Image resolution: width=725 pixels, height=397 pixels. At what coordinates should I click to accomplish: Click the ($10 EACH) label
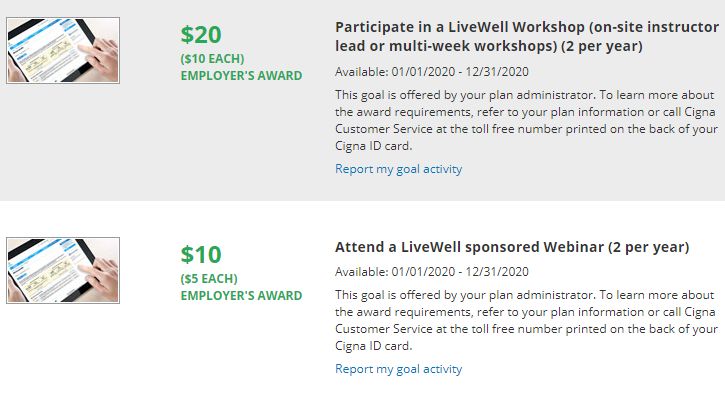[212, 59]
